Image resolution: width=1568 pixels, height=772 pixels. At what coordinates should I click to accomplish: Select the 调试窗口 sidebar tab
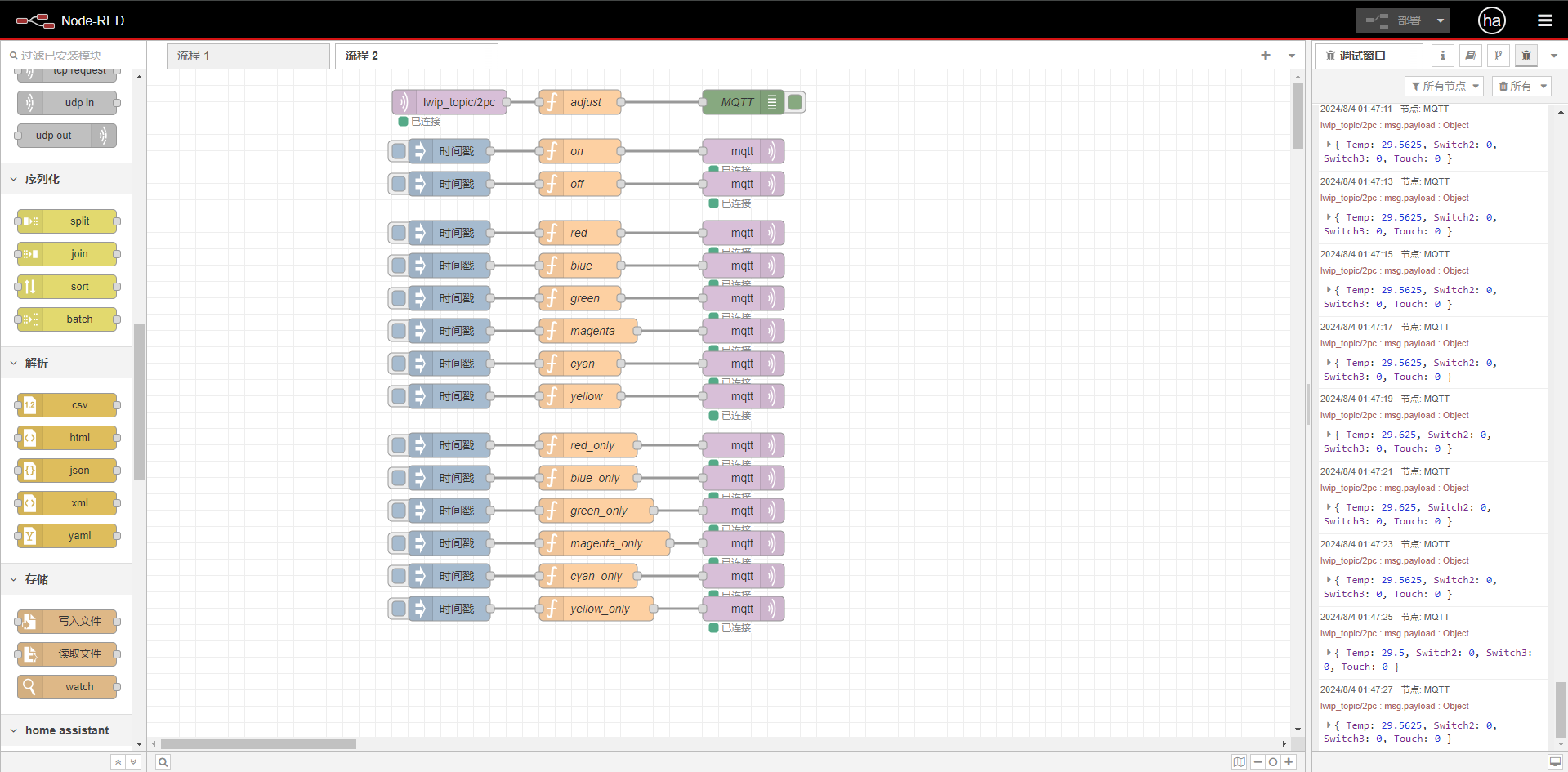tap(1369, 56)
